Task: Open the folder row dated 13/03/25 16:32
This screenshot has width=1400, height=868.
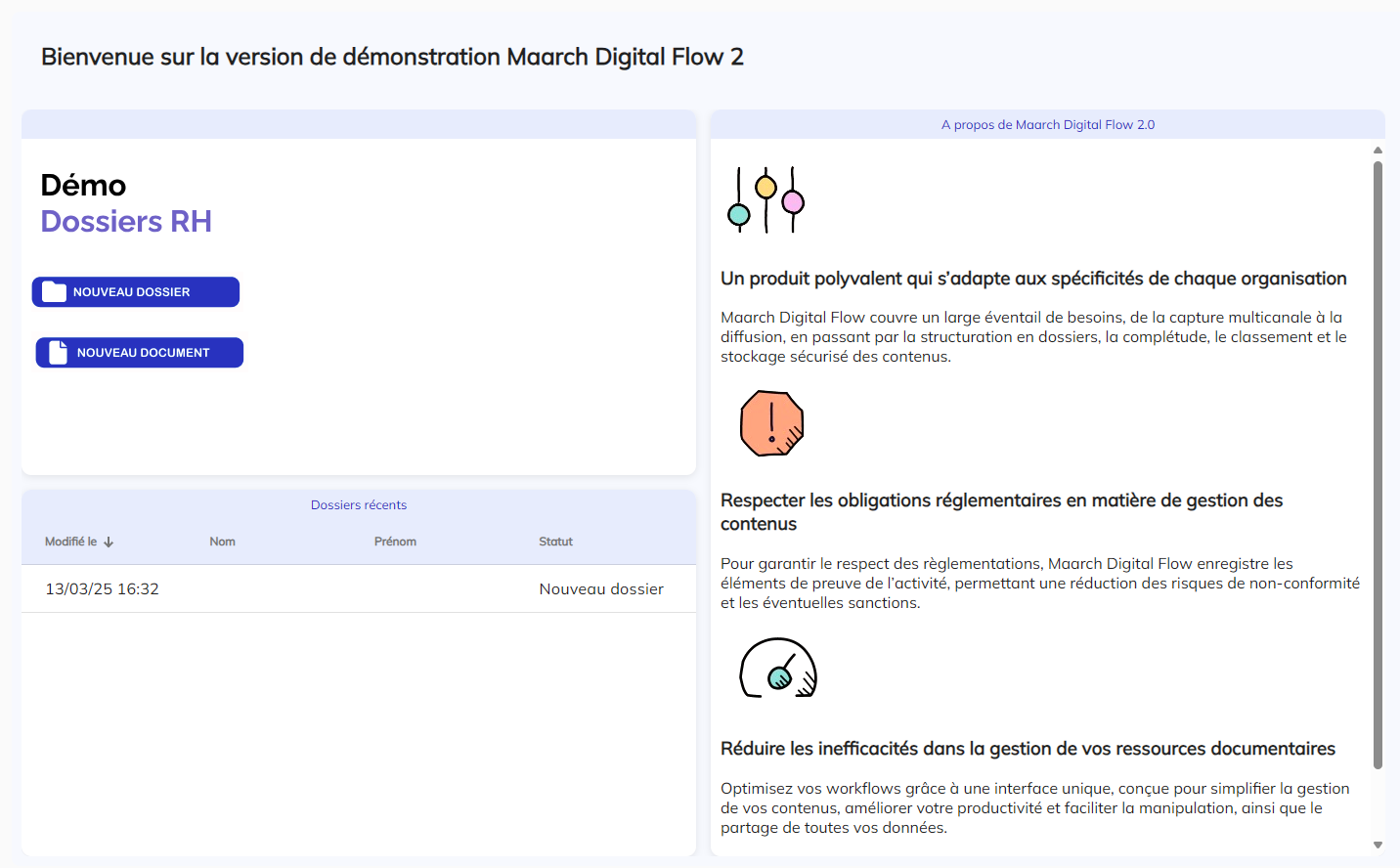Action: [x=102, y=589]
